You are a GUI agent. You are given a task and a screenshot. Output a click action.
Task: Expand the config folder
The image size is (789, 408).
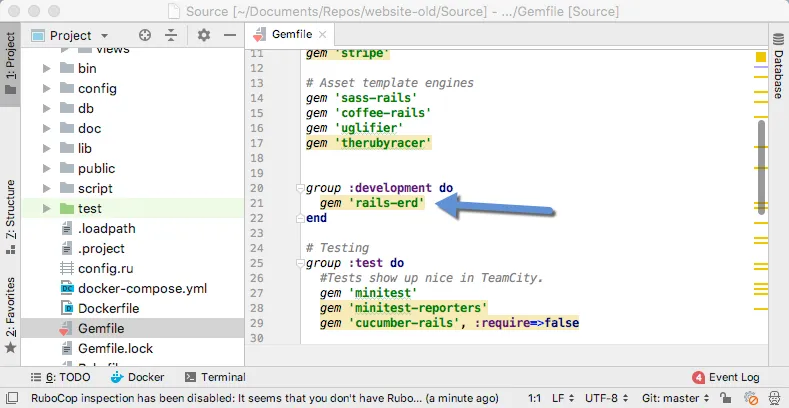point(47,89)
